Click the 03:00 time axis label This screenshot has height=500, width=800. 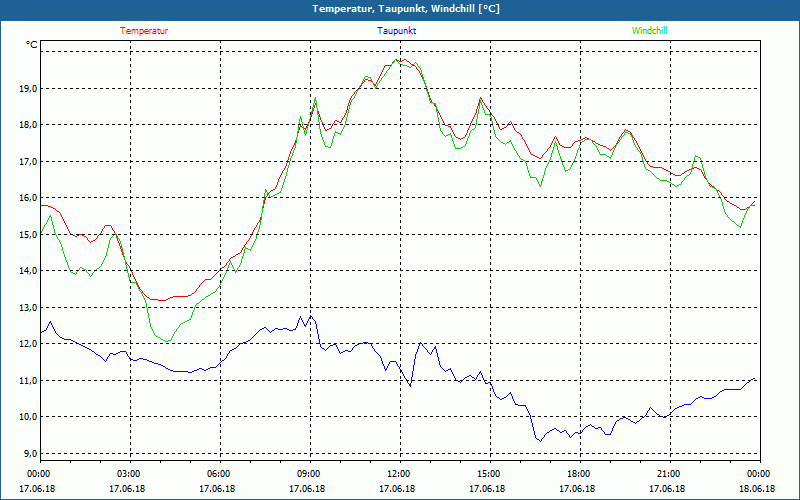coord(129,474)
